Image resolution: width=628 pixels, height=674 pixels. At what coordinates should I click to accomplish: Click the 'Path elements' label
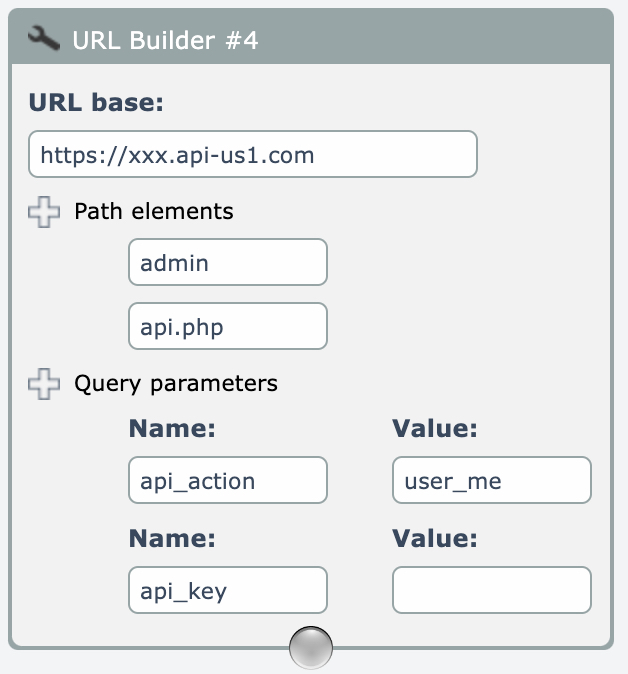153,211
